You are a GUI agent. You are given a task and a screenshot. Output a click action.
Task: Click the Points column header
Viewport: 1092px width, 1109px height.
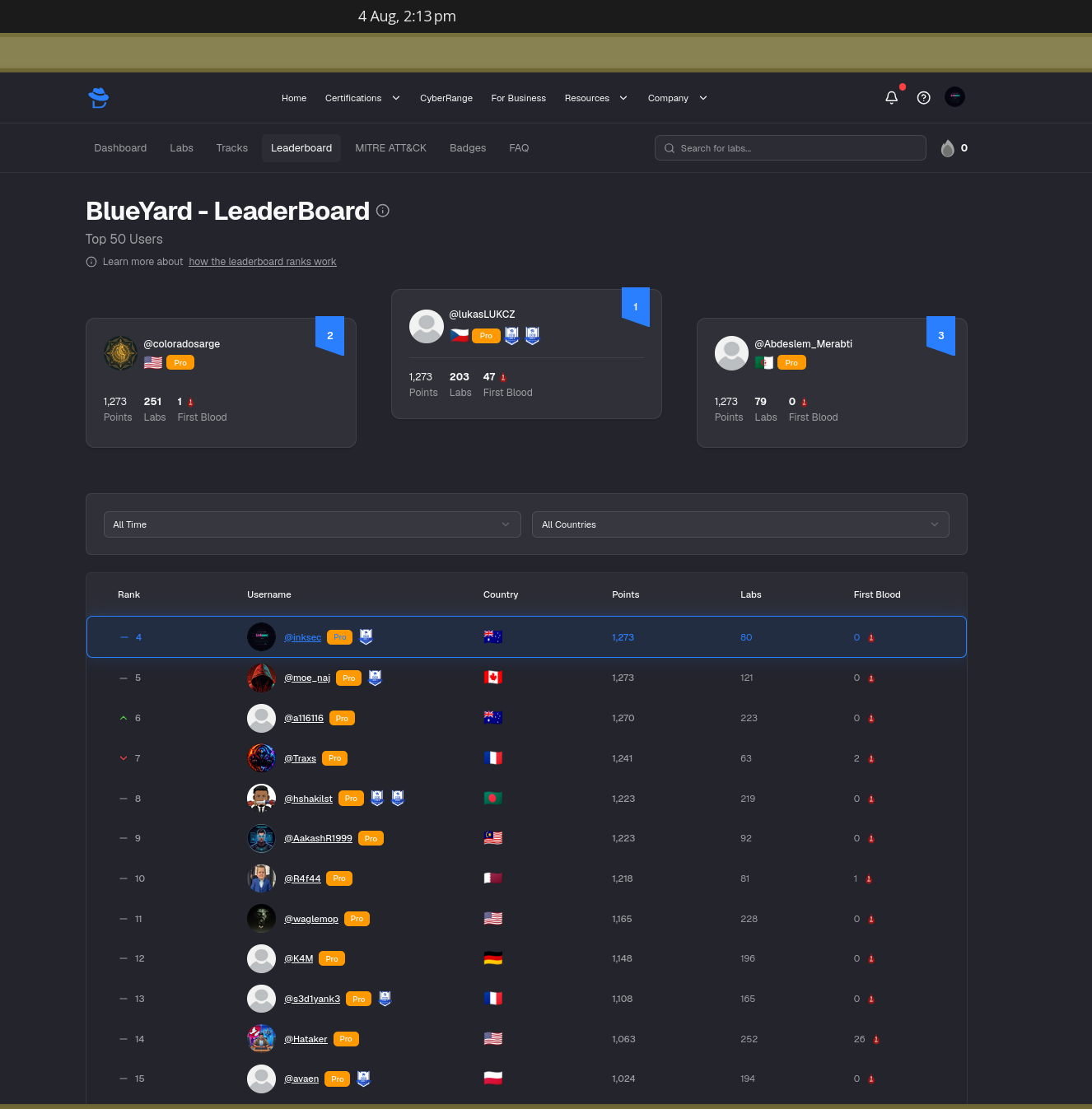[626, 594]
